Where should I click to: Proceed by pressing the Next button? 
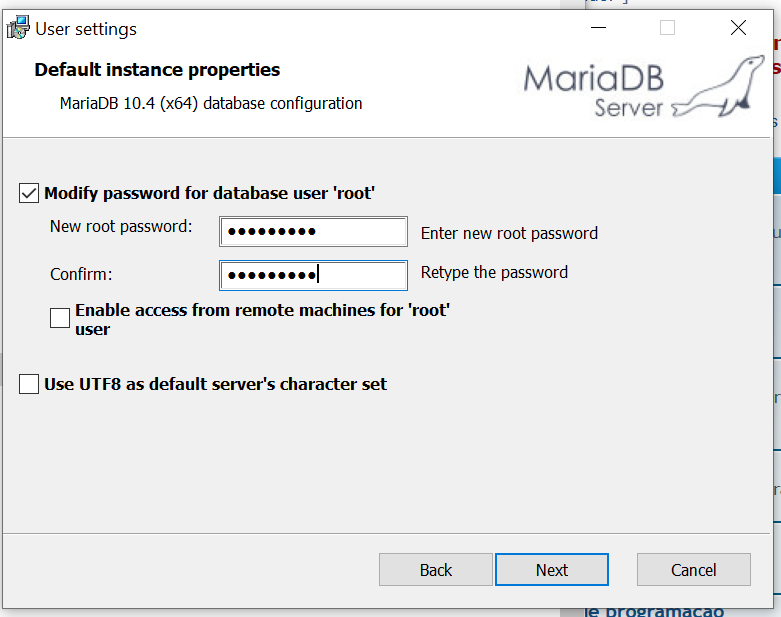click(551, 570)
